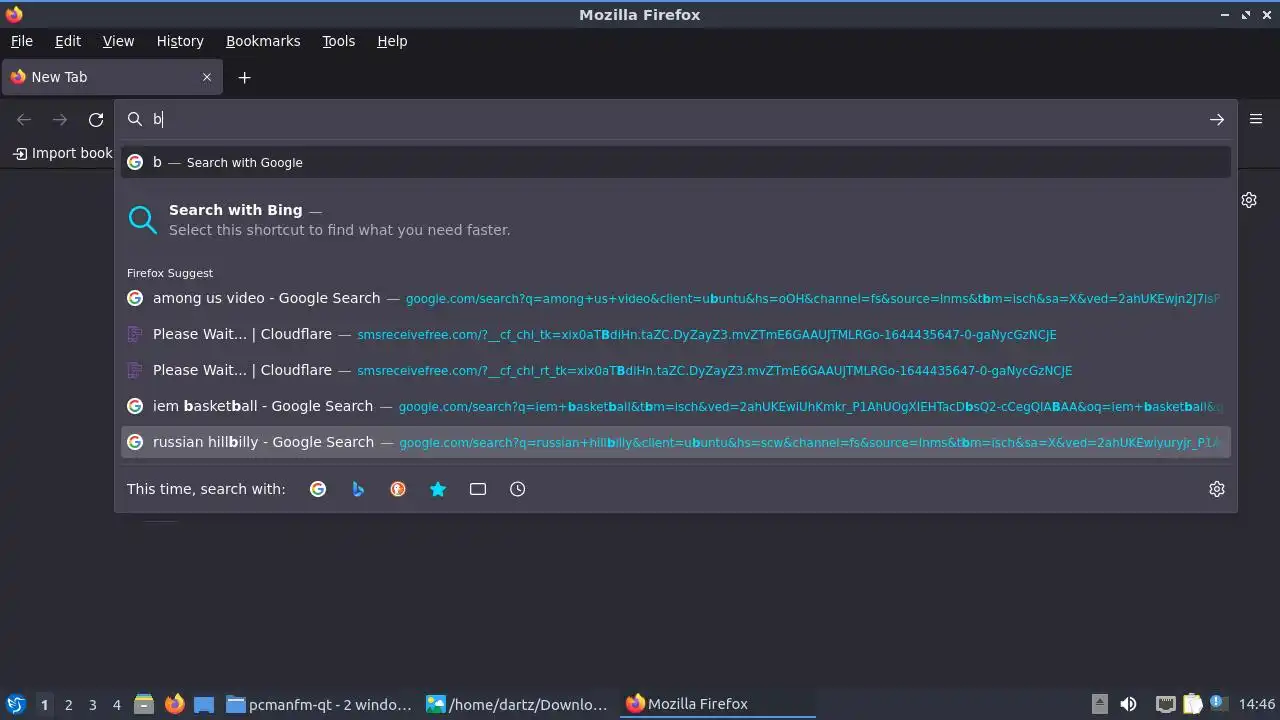
Task: Click the back navigation arrow
Action: click(24, 120)
